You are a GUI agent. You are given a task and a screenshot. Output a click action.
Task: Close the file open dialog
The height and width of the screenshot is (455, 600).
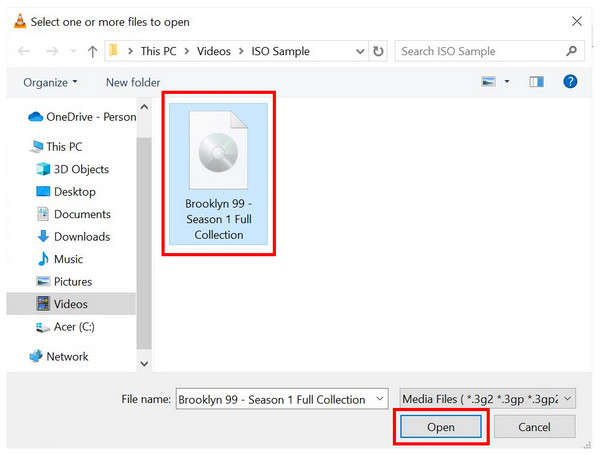click(x=577, y=21)
